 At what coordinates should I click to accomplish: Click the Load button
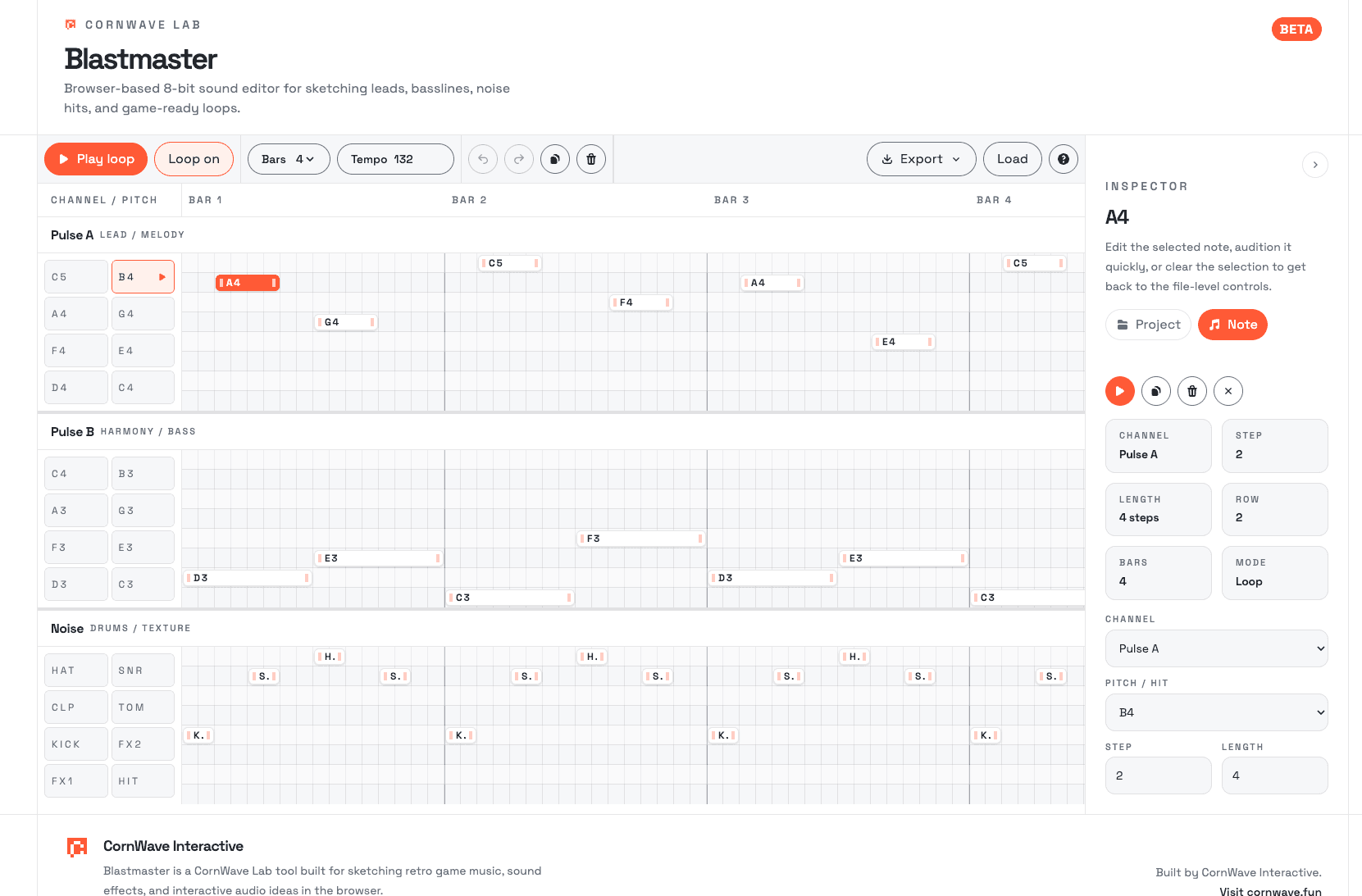[x=1013, y=159]
